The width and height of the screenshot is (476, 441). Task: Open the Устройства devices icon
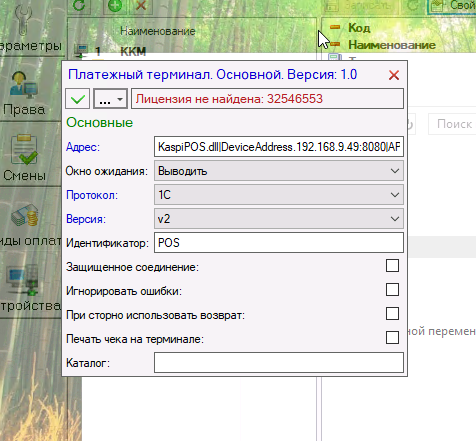tap(24, 279)
